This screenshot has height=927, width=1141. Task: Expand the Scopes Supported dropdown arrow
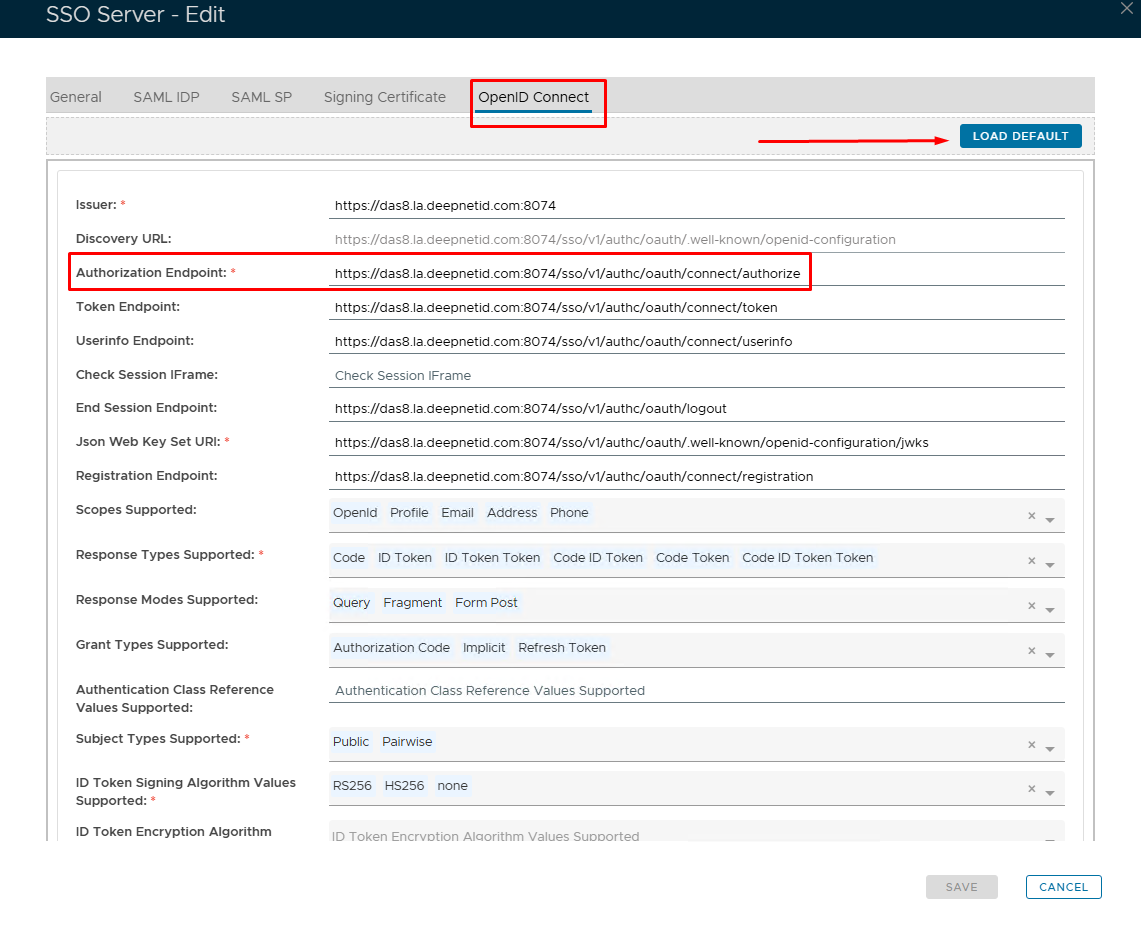(1050, 520)
